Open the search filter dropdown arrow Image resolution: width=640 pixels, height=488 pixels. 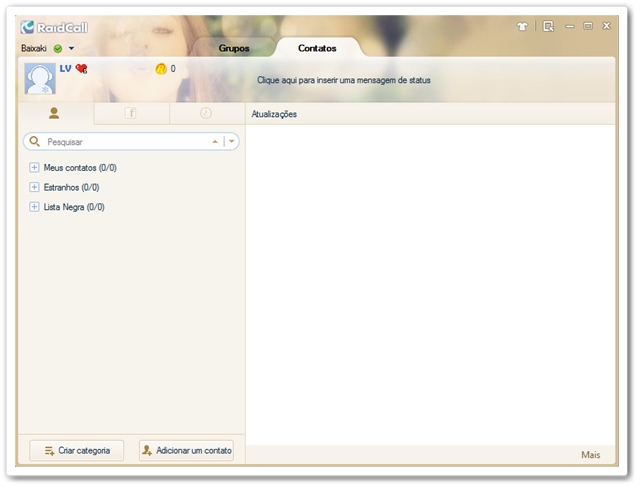coord(233,142)
